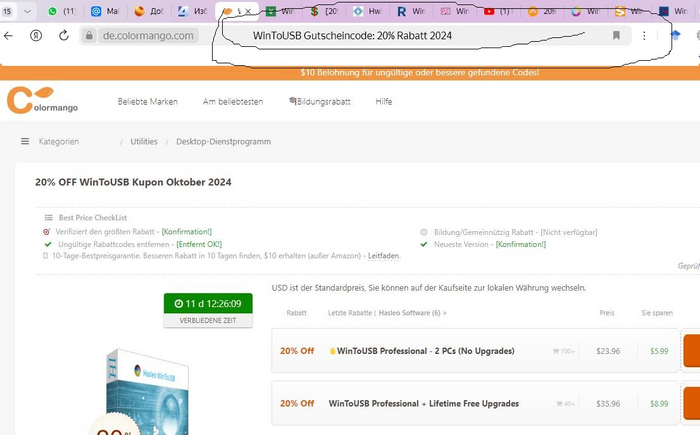Open the Bildungsrabatt page
The image size is (700, 435).
[x=320, y=101]
